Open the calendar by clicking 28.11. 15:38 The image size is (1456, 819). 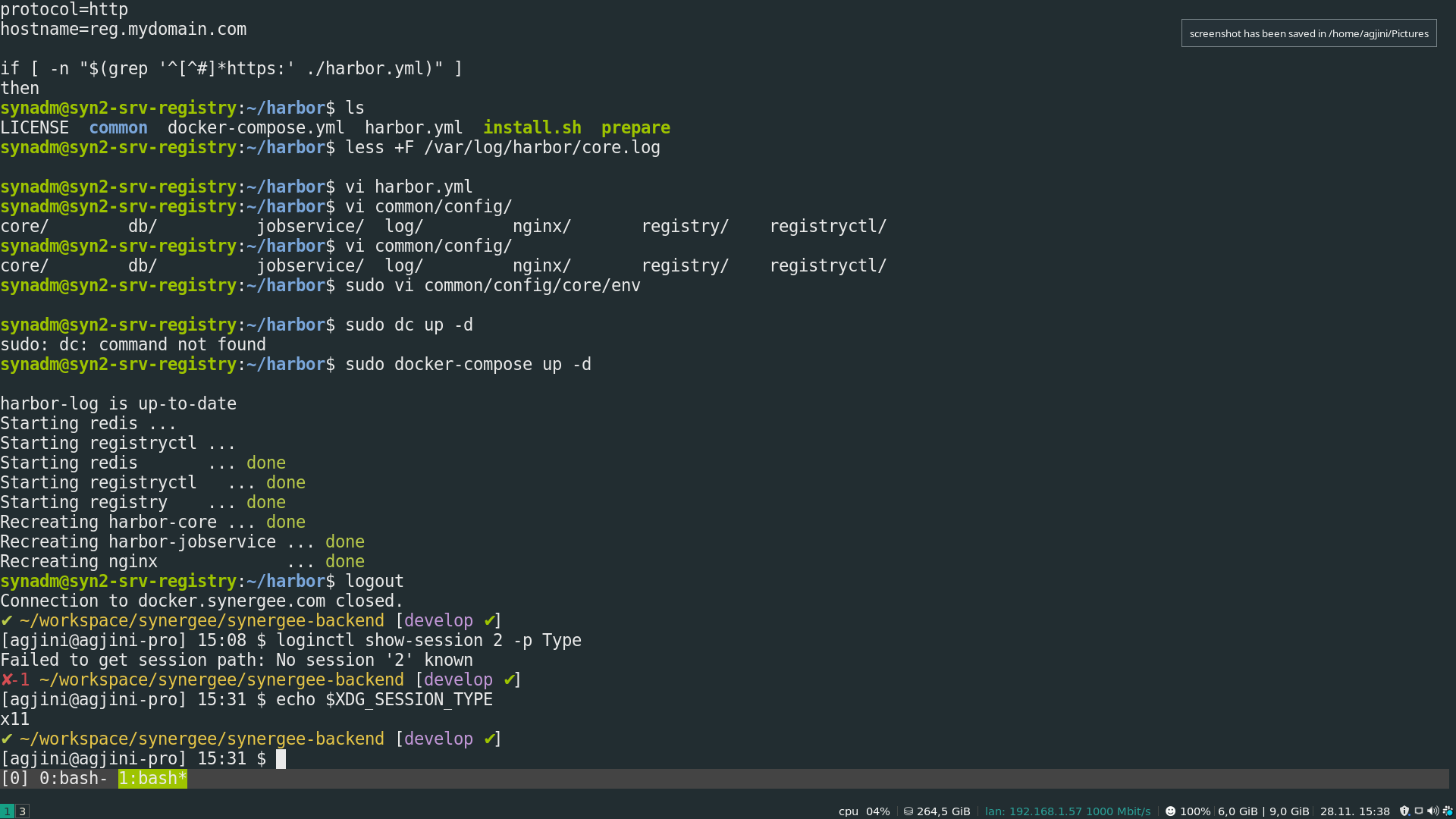(x=1354, y=811)
